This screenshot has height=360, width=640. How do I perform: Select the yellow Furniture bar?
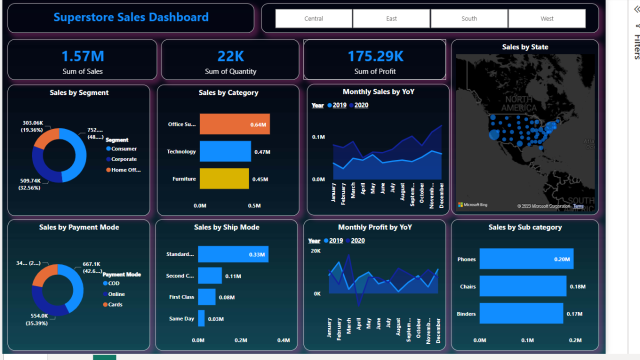coord(224,179)
